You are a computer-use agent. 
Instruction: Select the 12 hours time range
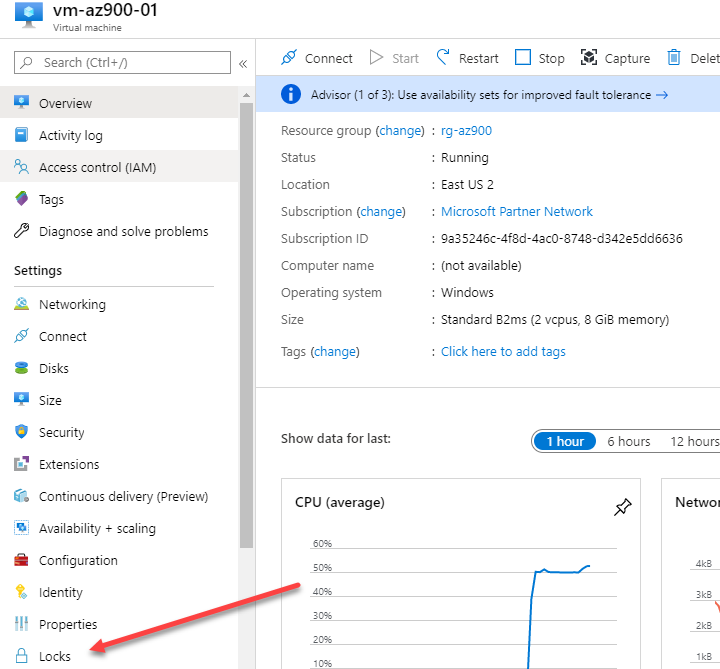click(694, 441)
